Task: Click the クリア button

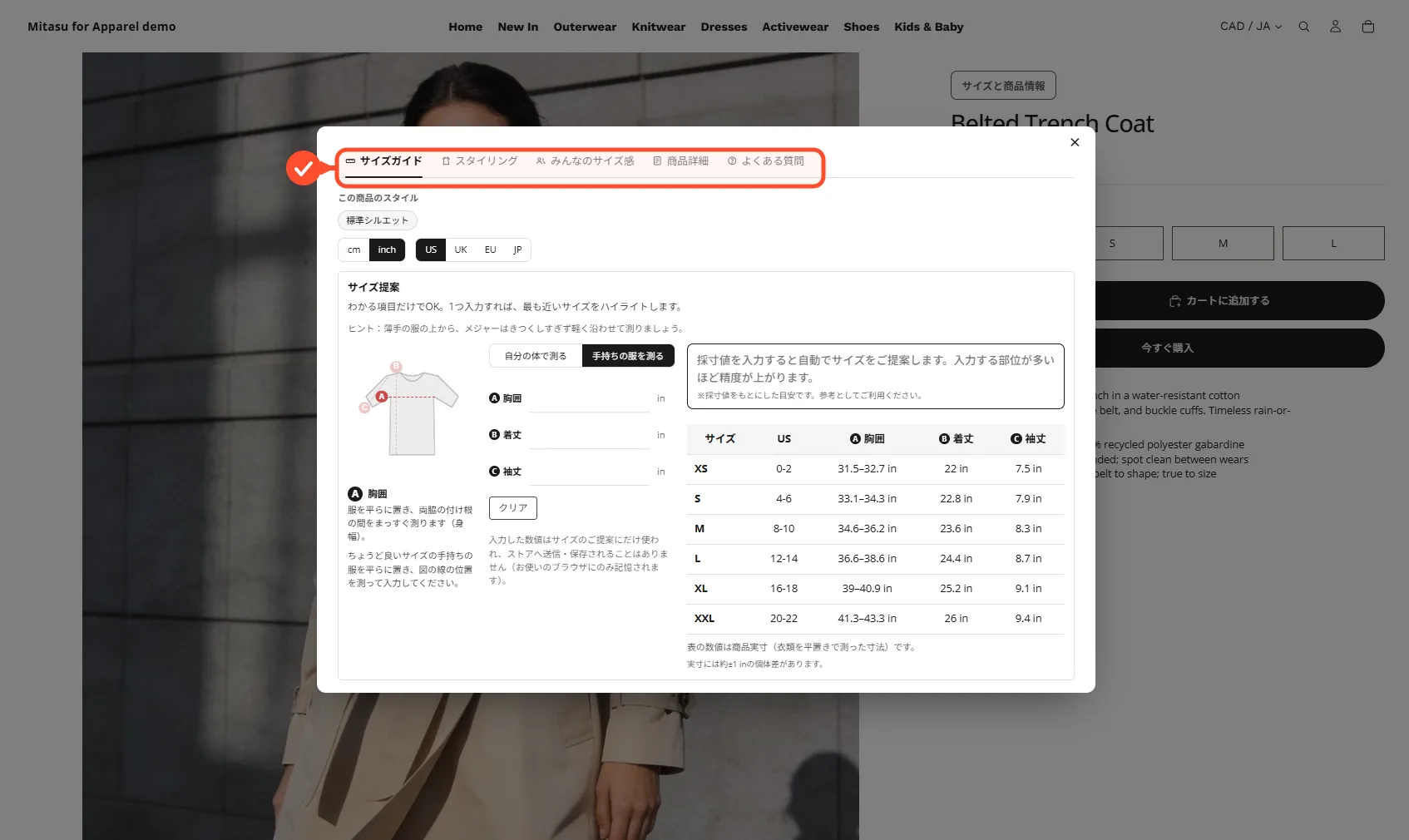Action: 513,508
